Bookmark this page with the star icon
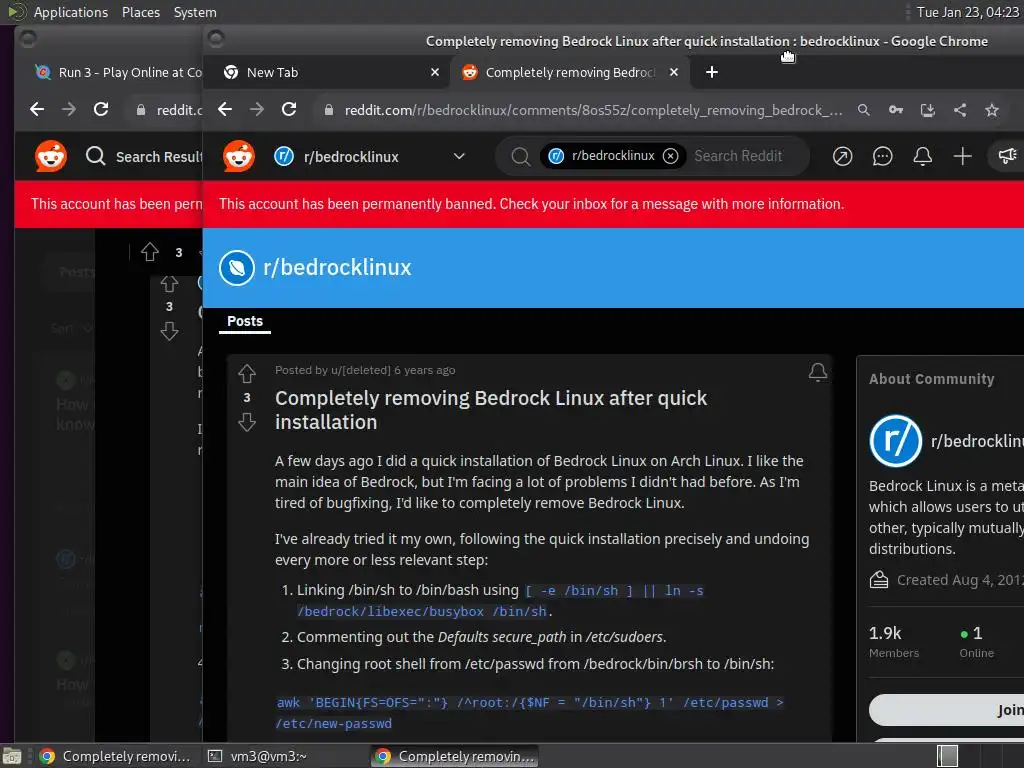Image resolution: width=1024 pixels, height=768 pixels. pyautogui.click(x=991, y=110)
